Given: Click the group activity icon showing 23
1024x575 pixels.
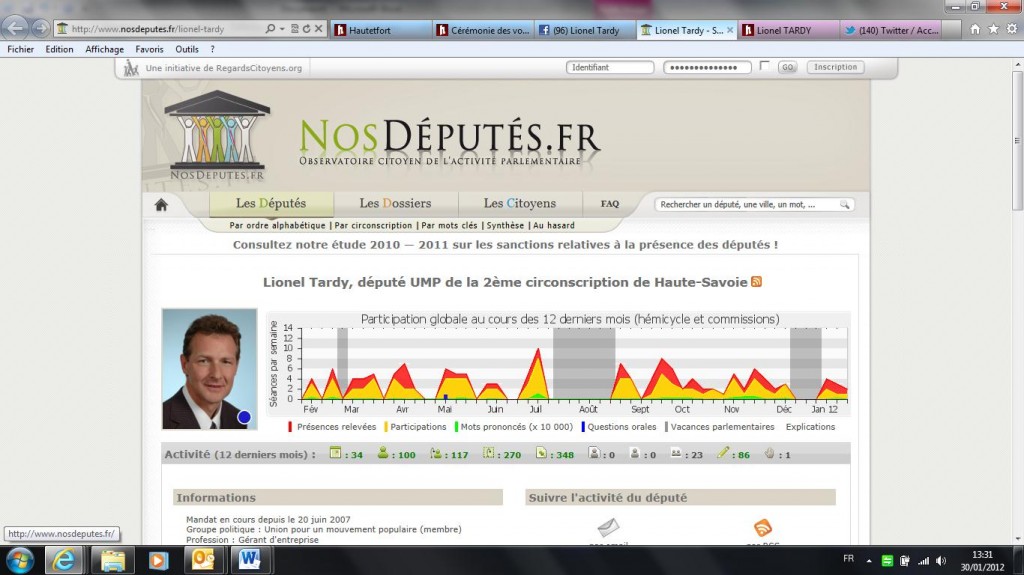Looking at the screenshot, I should pyautogui.click(x=675, y=453).
